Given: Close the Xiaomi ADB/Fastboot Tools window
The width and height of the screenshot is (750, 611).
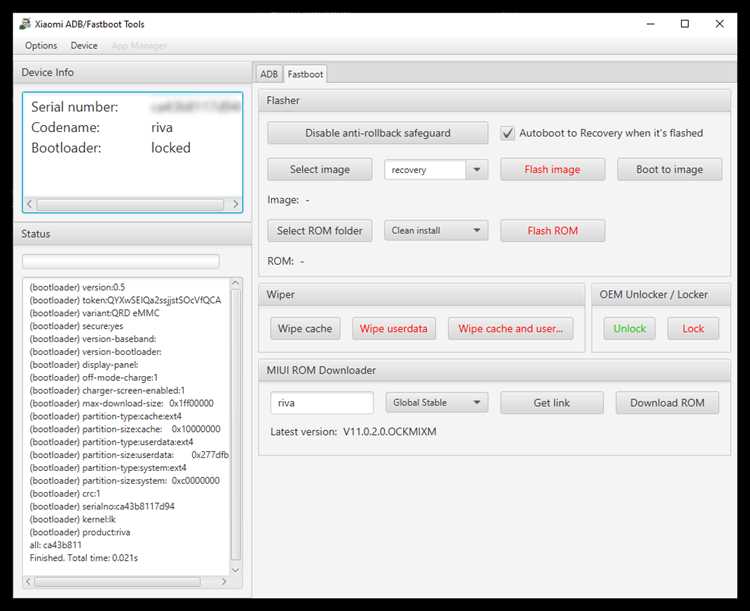Looking at the screenshot, I should tap(719, 24).
